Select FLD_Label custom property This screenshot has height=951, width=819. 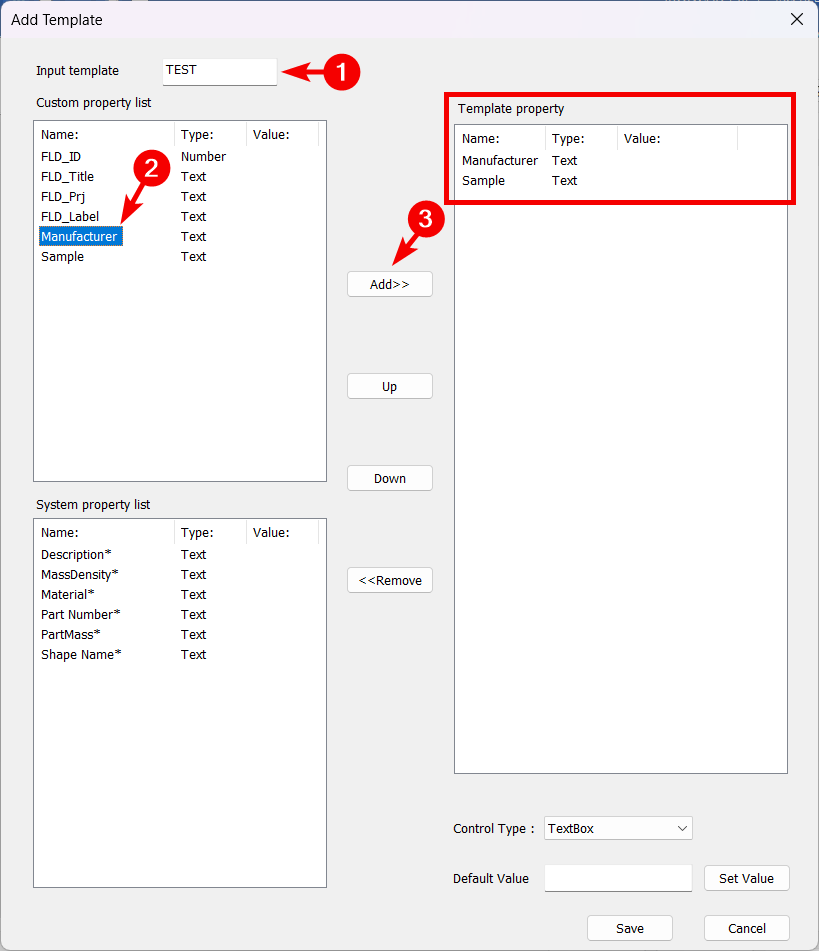pos(70,217)
